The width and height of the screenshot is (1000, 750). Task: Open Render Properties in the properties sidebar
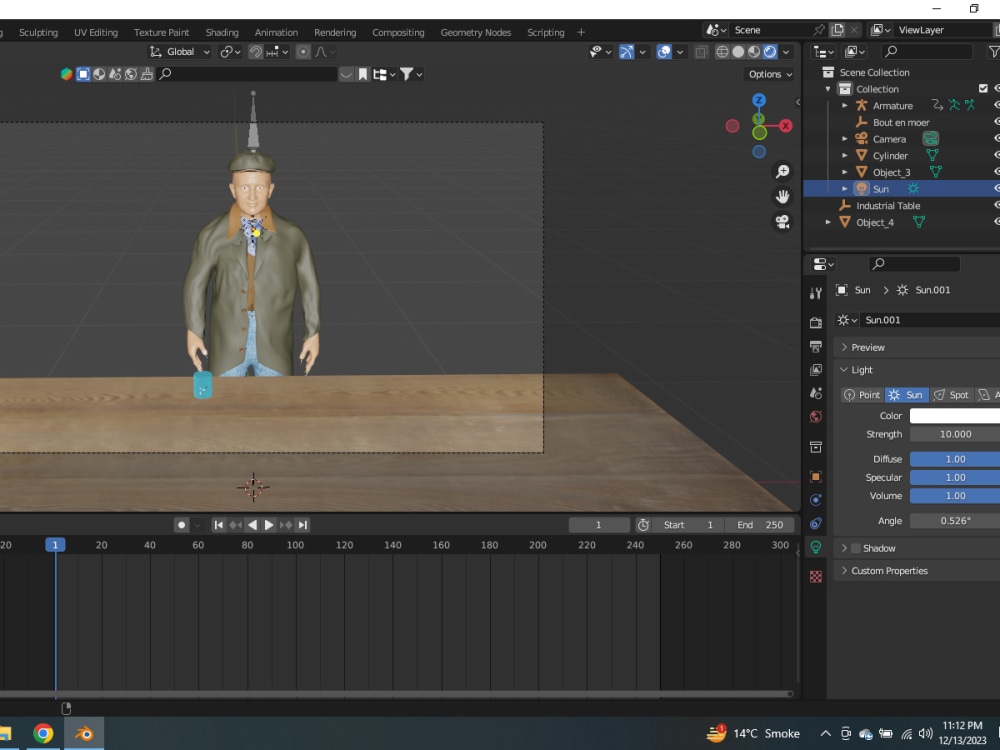816,323
